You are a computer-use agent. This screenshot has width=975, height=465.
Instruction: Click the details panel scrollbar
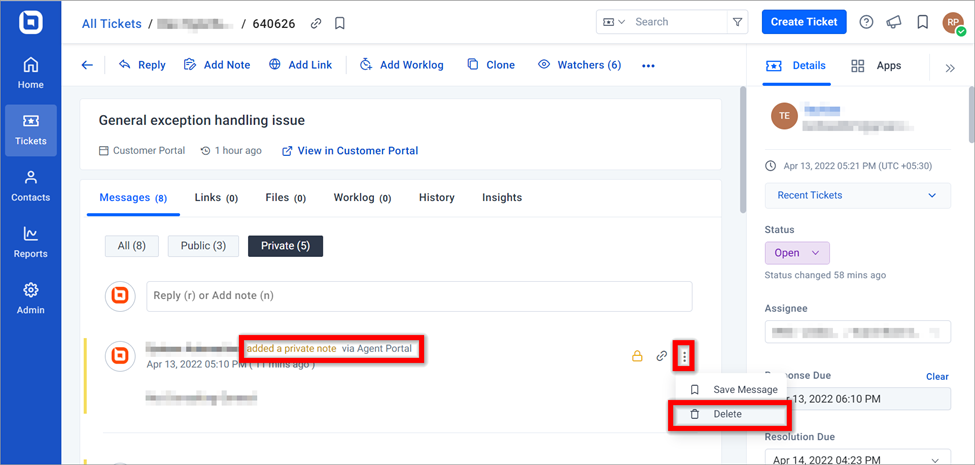click(971, 116)
